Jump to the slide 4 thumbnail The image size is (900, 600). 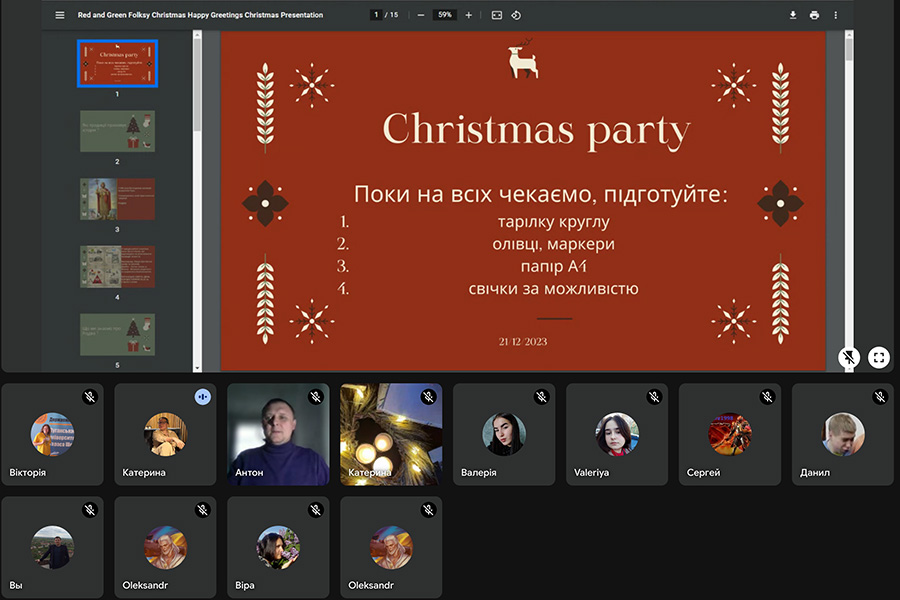(x=117, y=267)
